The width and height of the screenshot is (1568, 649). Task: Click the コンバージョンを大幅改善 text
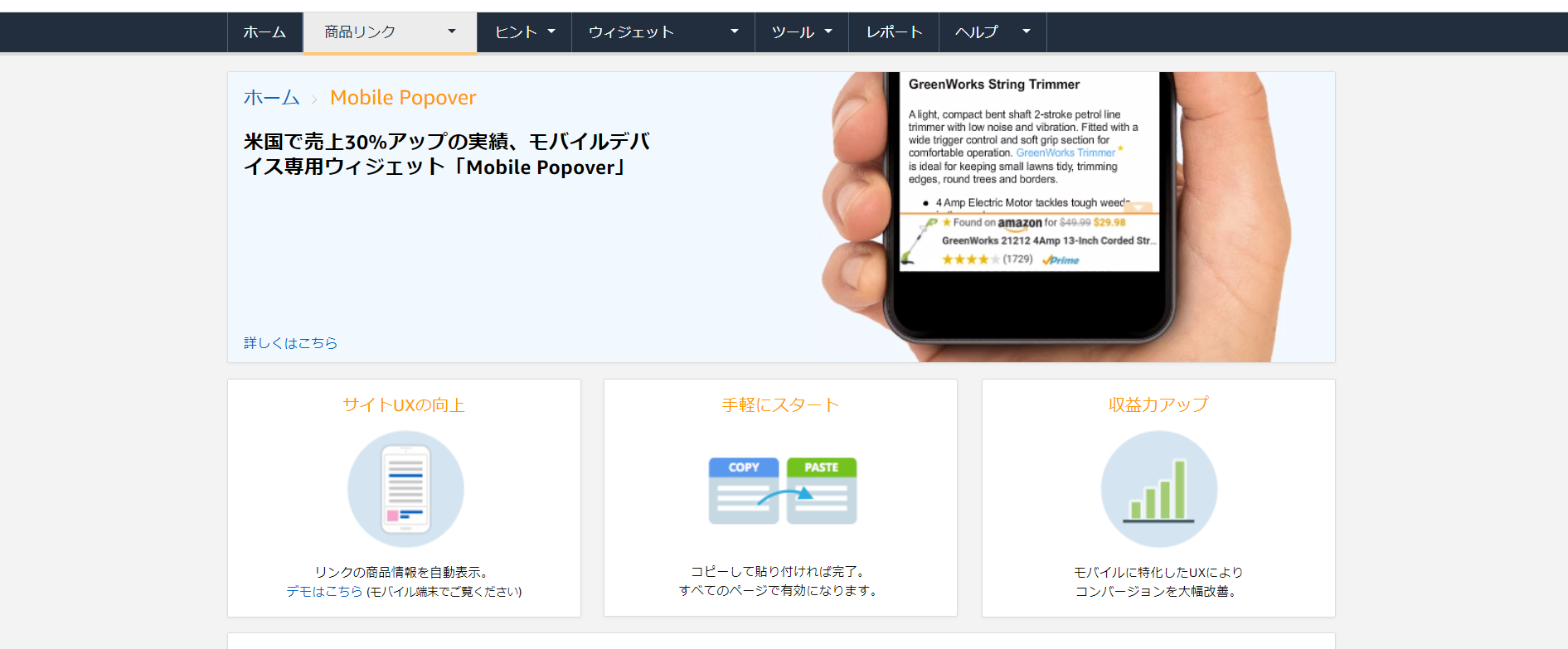[1158, 592]
